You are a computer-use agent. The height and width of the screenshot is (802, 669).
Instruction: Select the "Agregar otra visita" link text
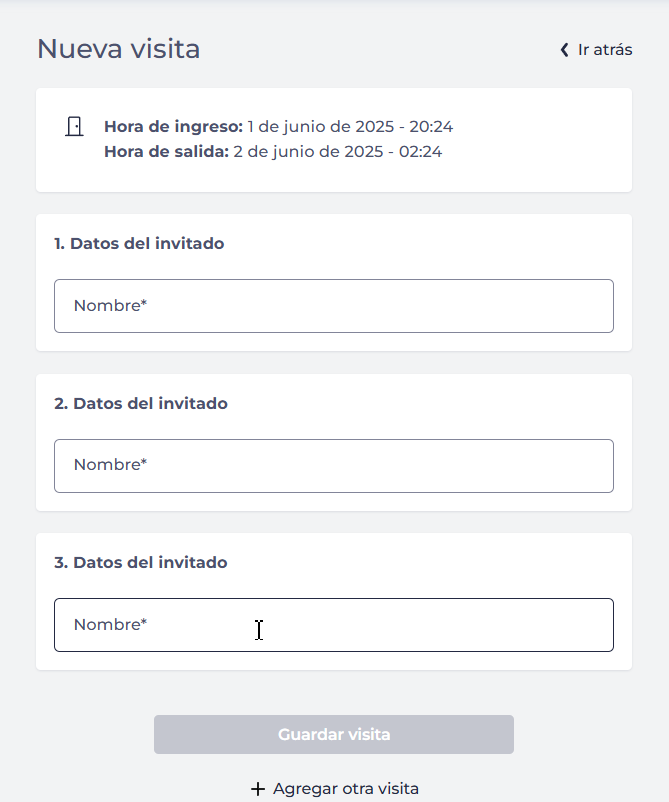pos(346,789)
